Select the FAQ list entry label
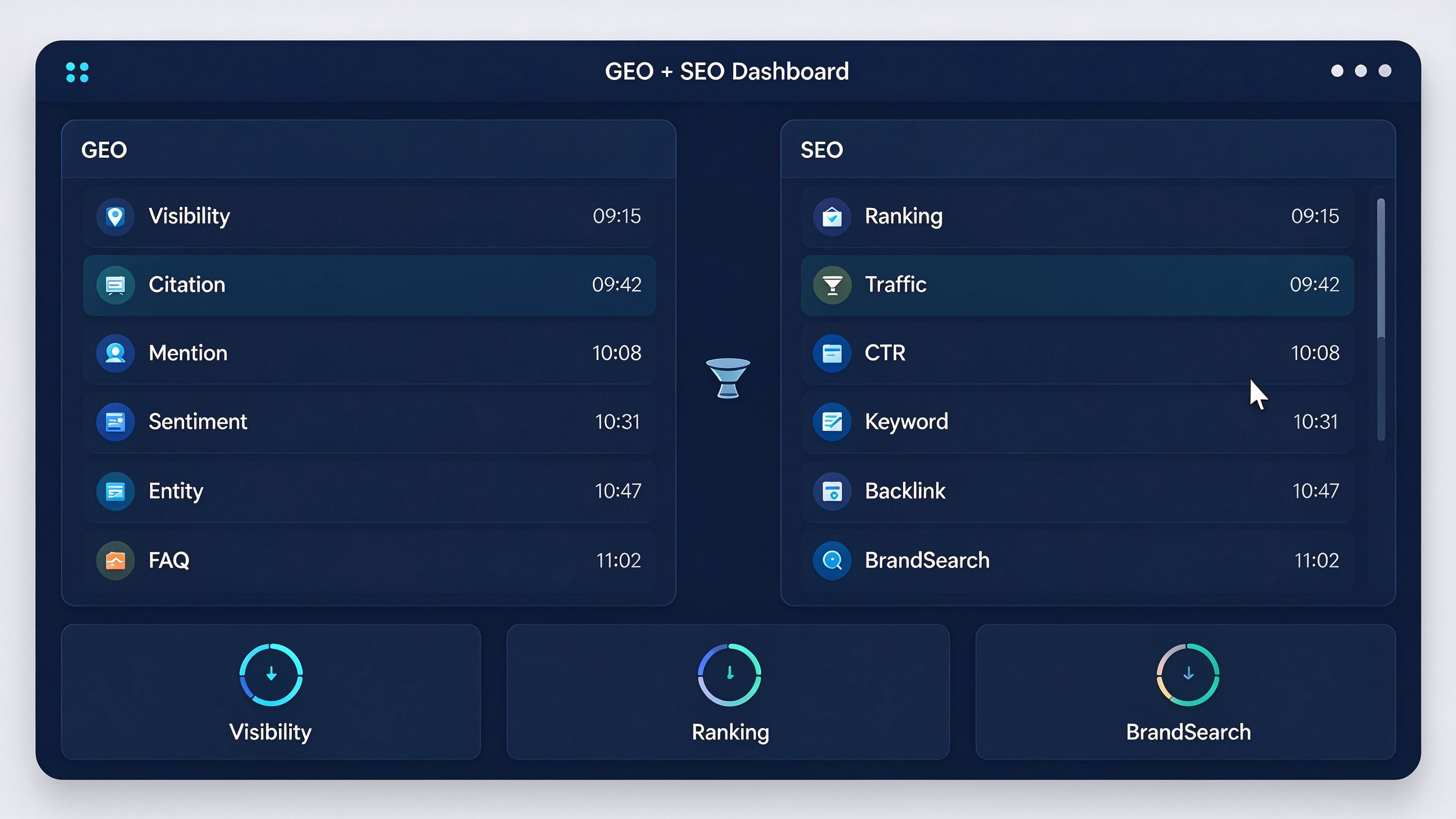 169,561
